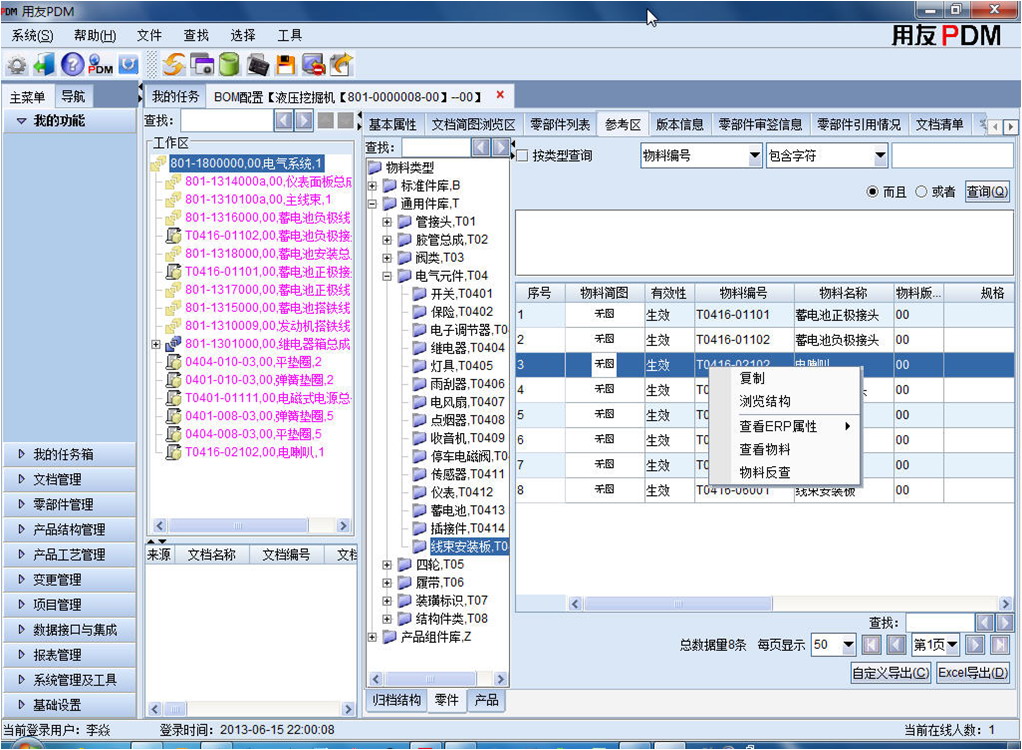Click the export document arrow icon

click(x=342, y=65)
